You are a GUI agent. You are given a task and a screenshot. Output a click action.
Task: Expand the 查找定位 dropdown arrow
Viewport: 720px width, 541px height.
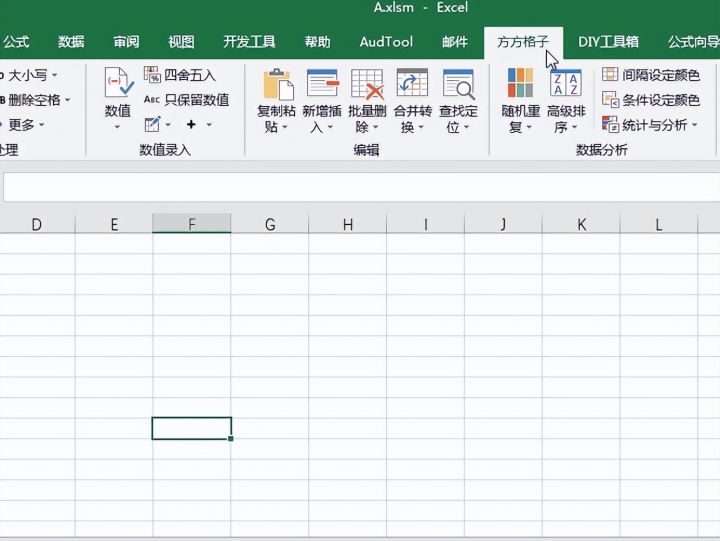point(466,127)
